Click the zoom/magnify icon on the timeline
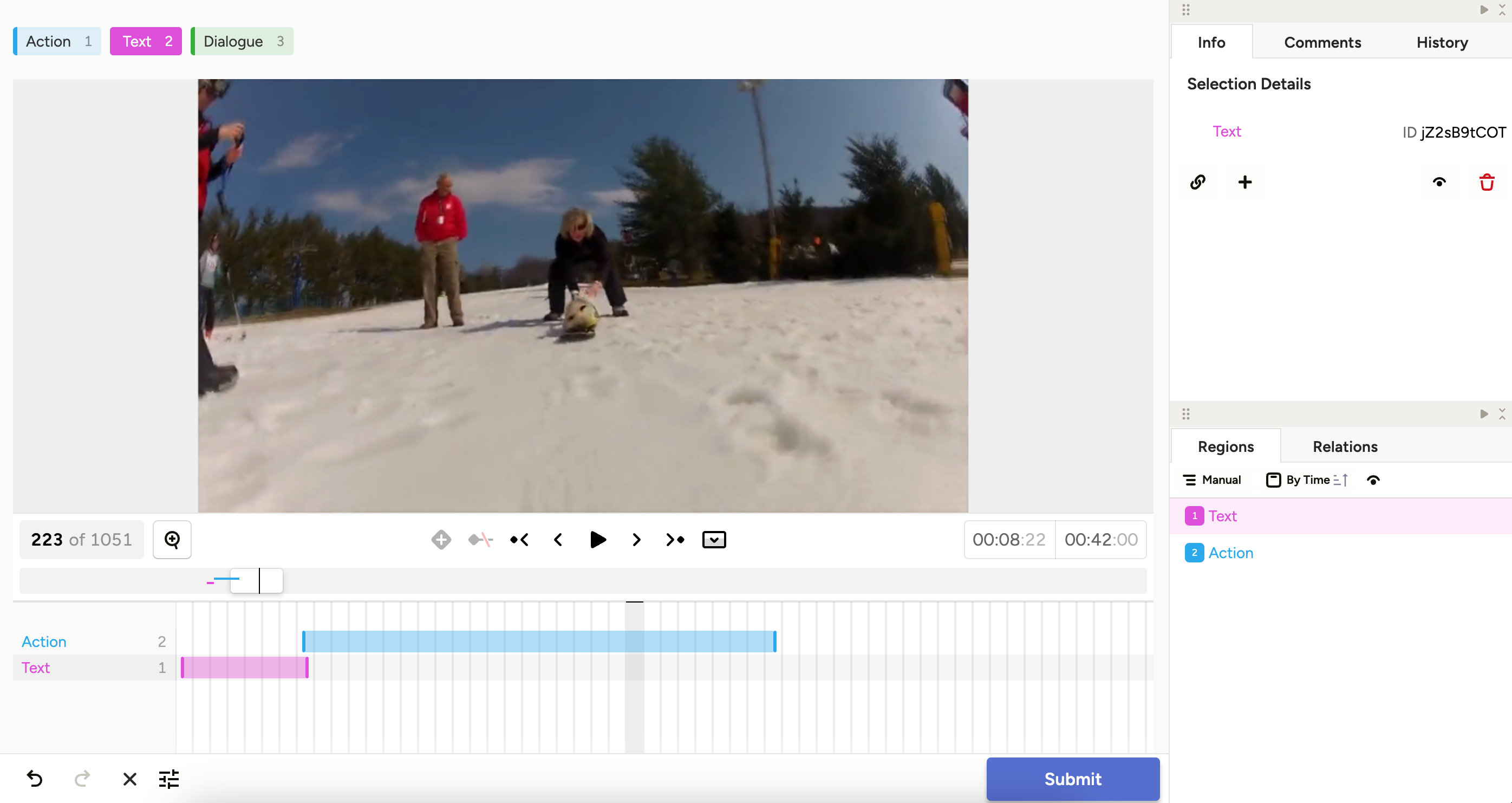 point(172,540)
